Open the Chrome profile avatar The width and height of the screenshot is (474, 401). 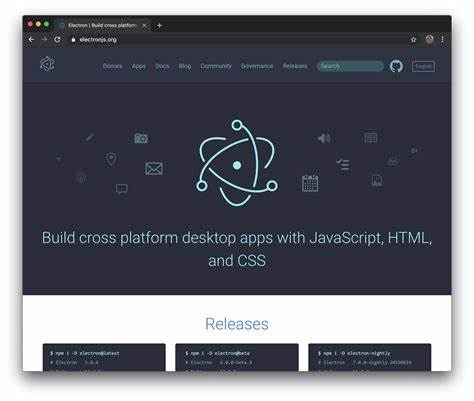(x=430, y=39)
